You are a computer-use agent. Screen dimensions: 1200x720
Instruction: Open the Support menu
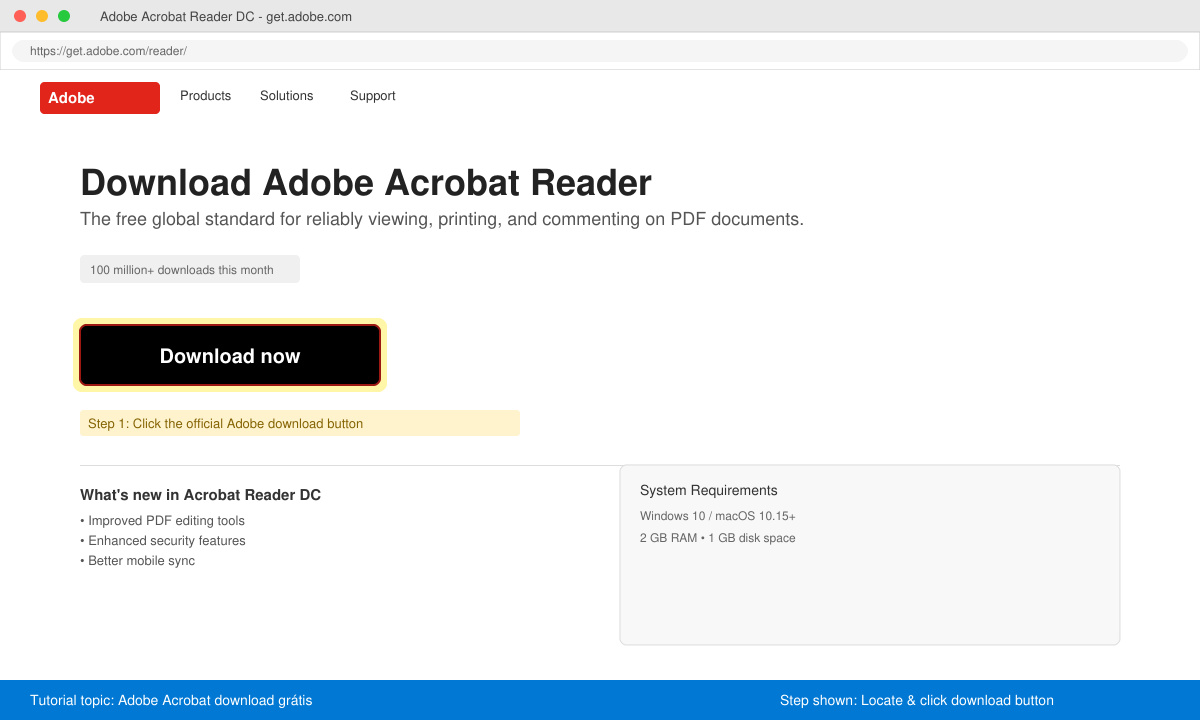(373, 96)
